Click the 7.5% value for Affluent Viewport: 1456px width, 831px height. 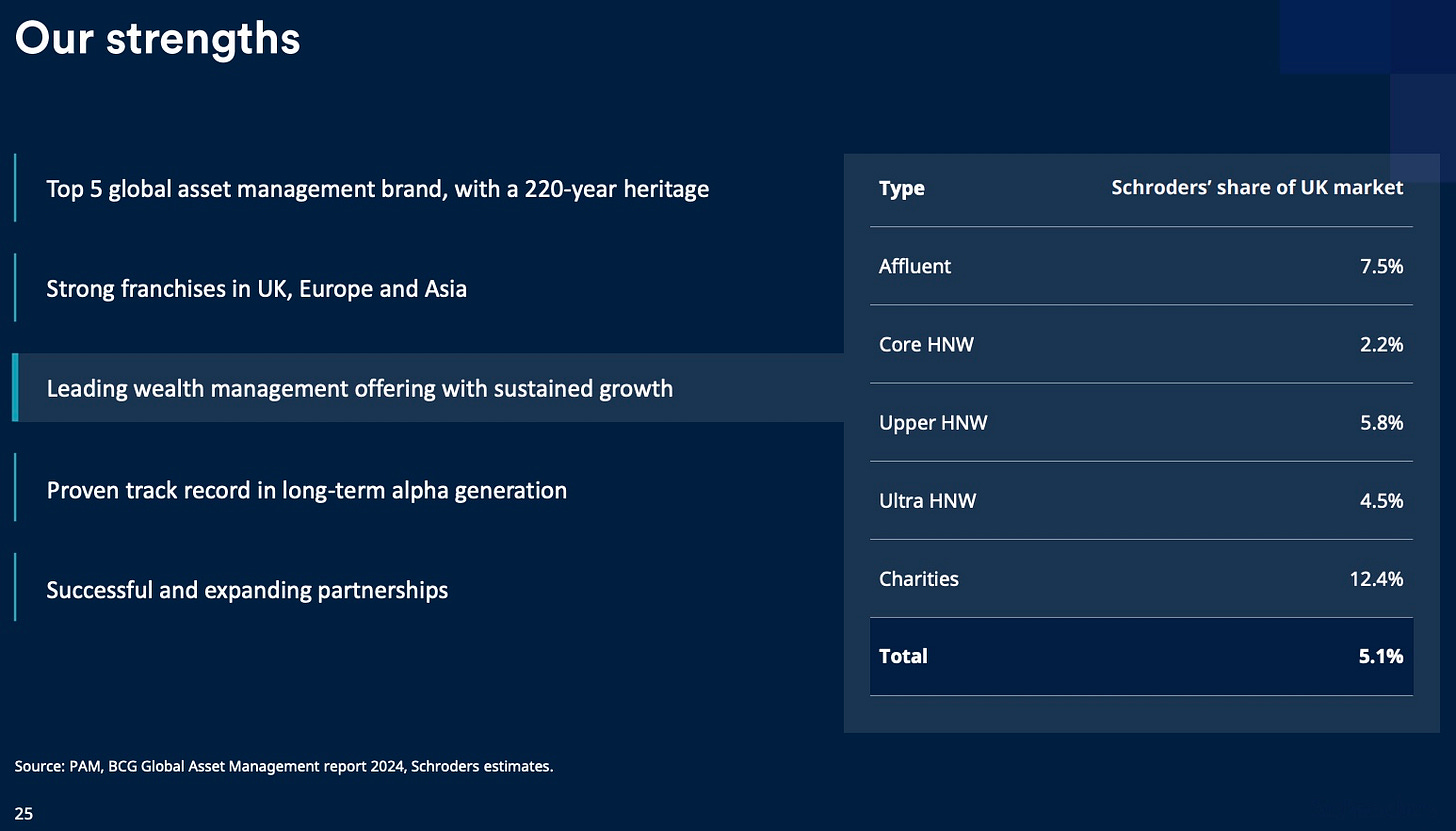(x=1380, y=266)
